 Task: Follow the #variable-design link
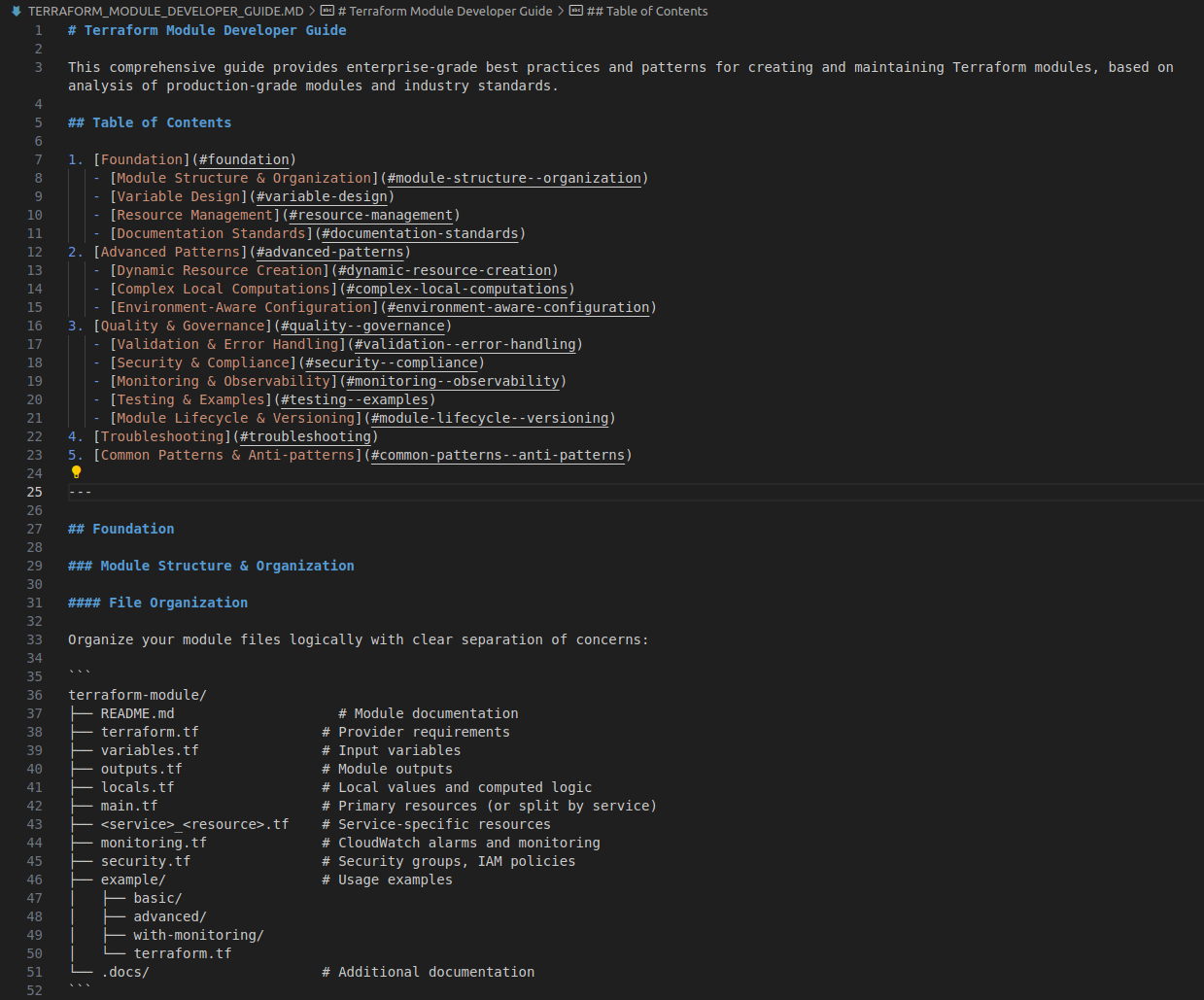point(322,196)
